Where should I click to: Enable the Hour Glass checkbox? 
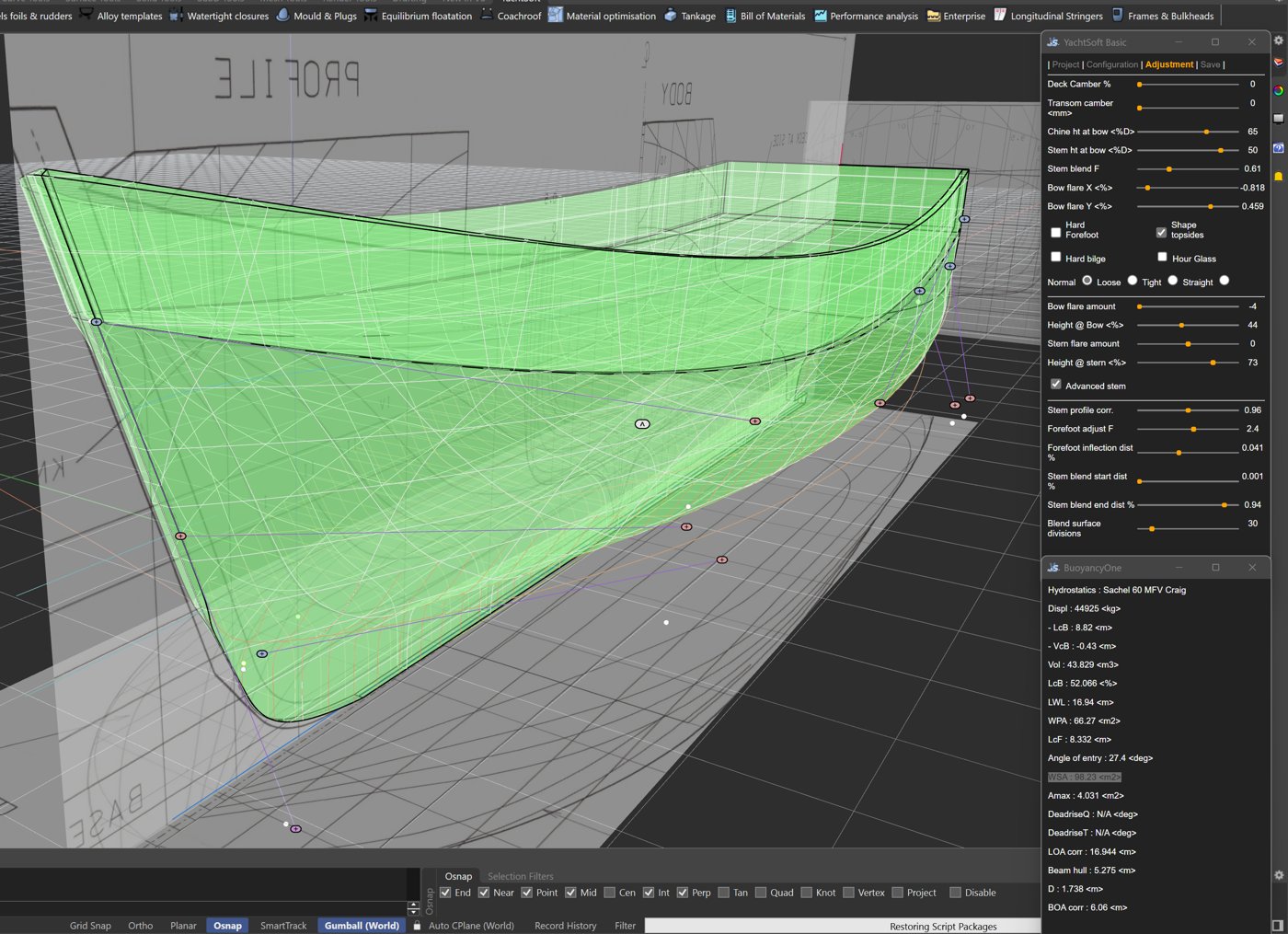pyautogui.click(x=1162, y=257)
